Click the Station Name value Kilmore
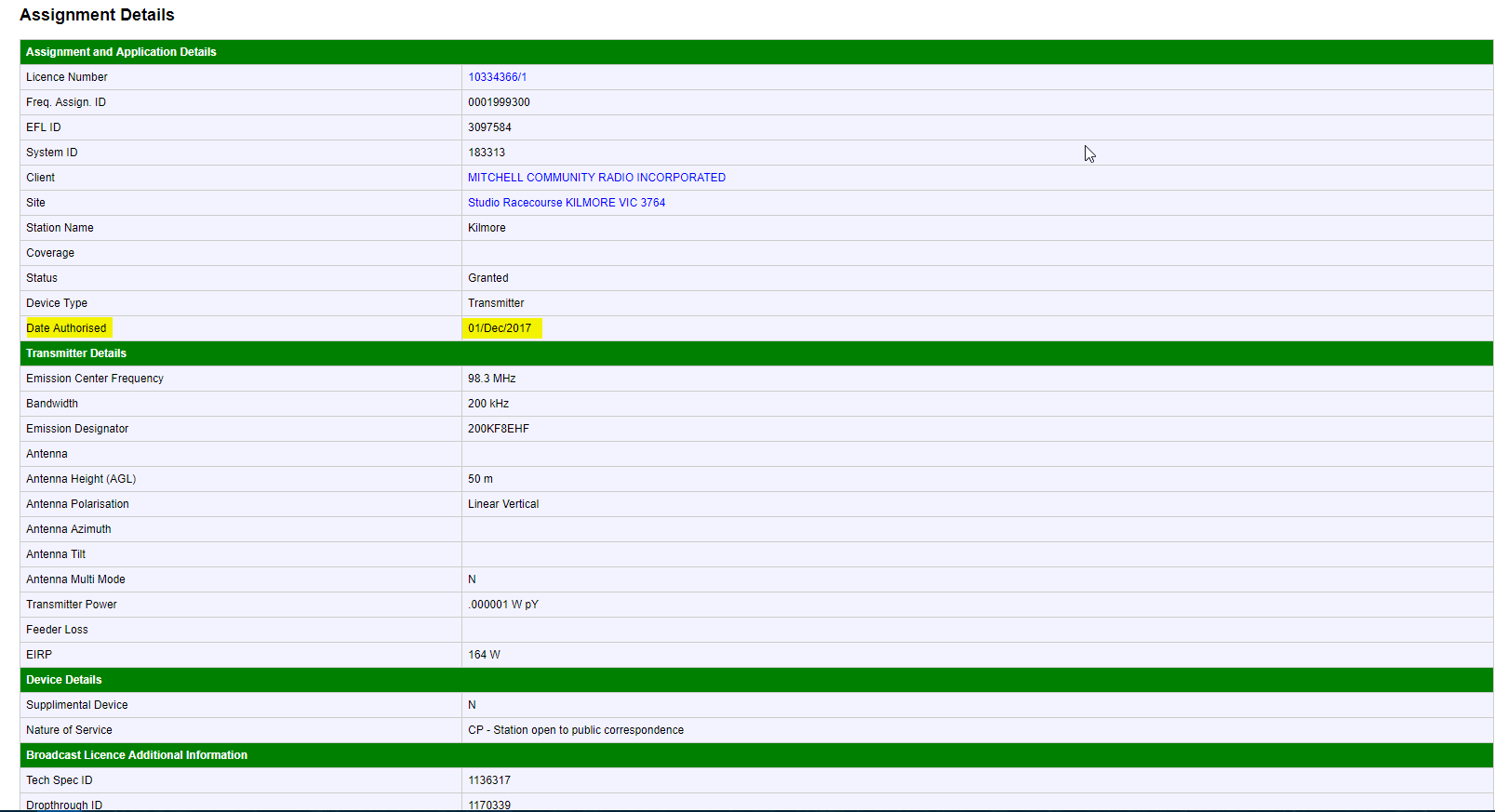This screenshot has height=812, width=1495. 487,228
